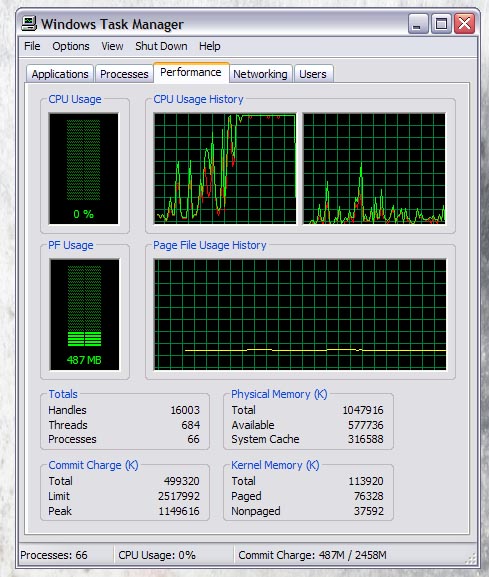Click the first CPU Usage History graph
489x577 pixels.
pos(225,169)
